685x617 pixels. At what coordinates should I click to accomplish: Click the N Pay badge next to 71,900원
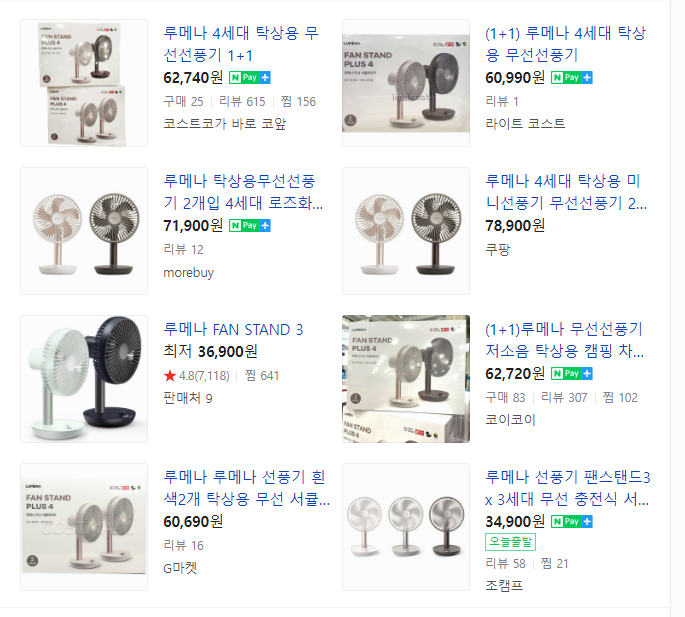click(x=250, y=225)
